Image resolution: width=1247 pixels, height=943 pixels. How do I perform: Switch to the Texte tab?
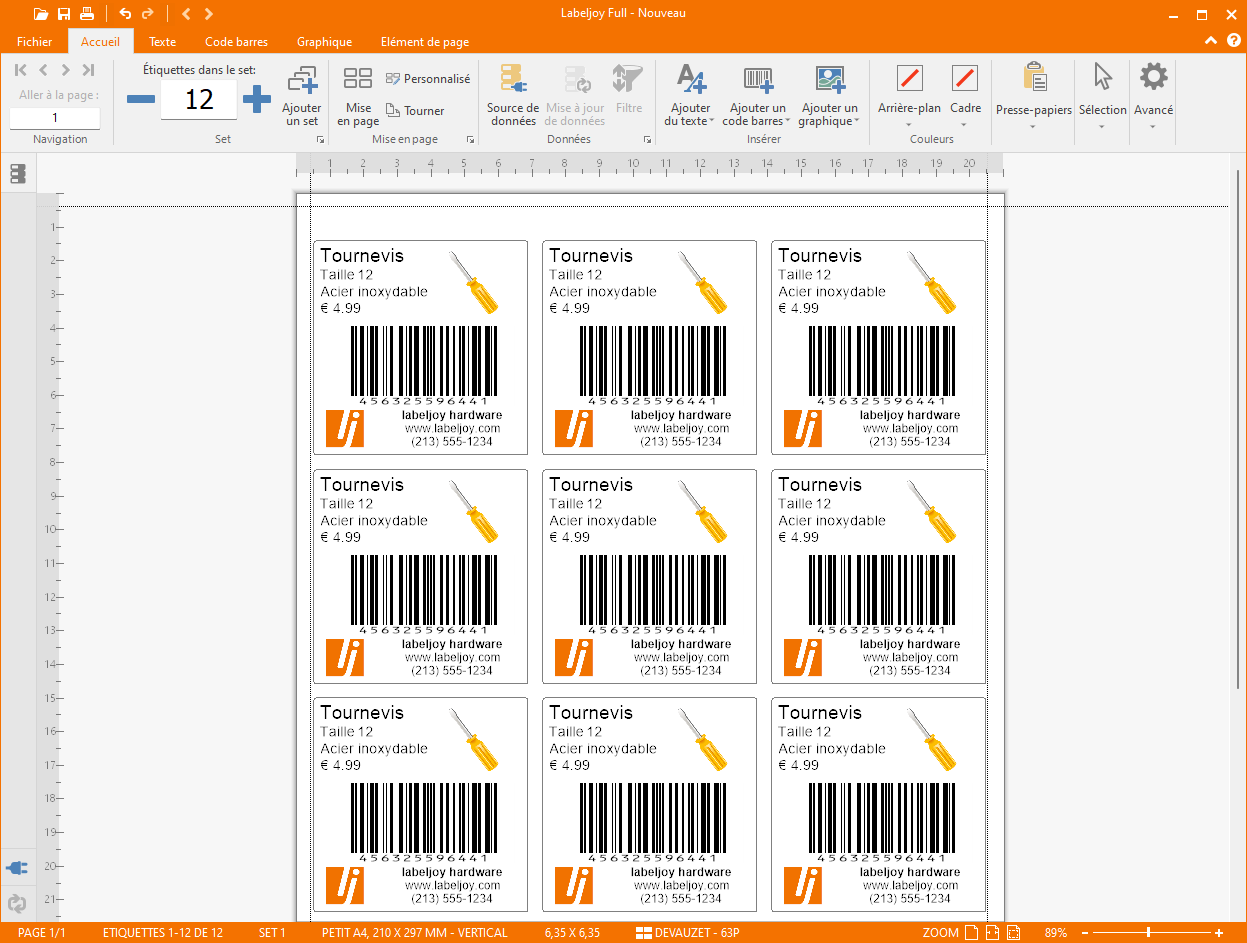tap(163, 42)
